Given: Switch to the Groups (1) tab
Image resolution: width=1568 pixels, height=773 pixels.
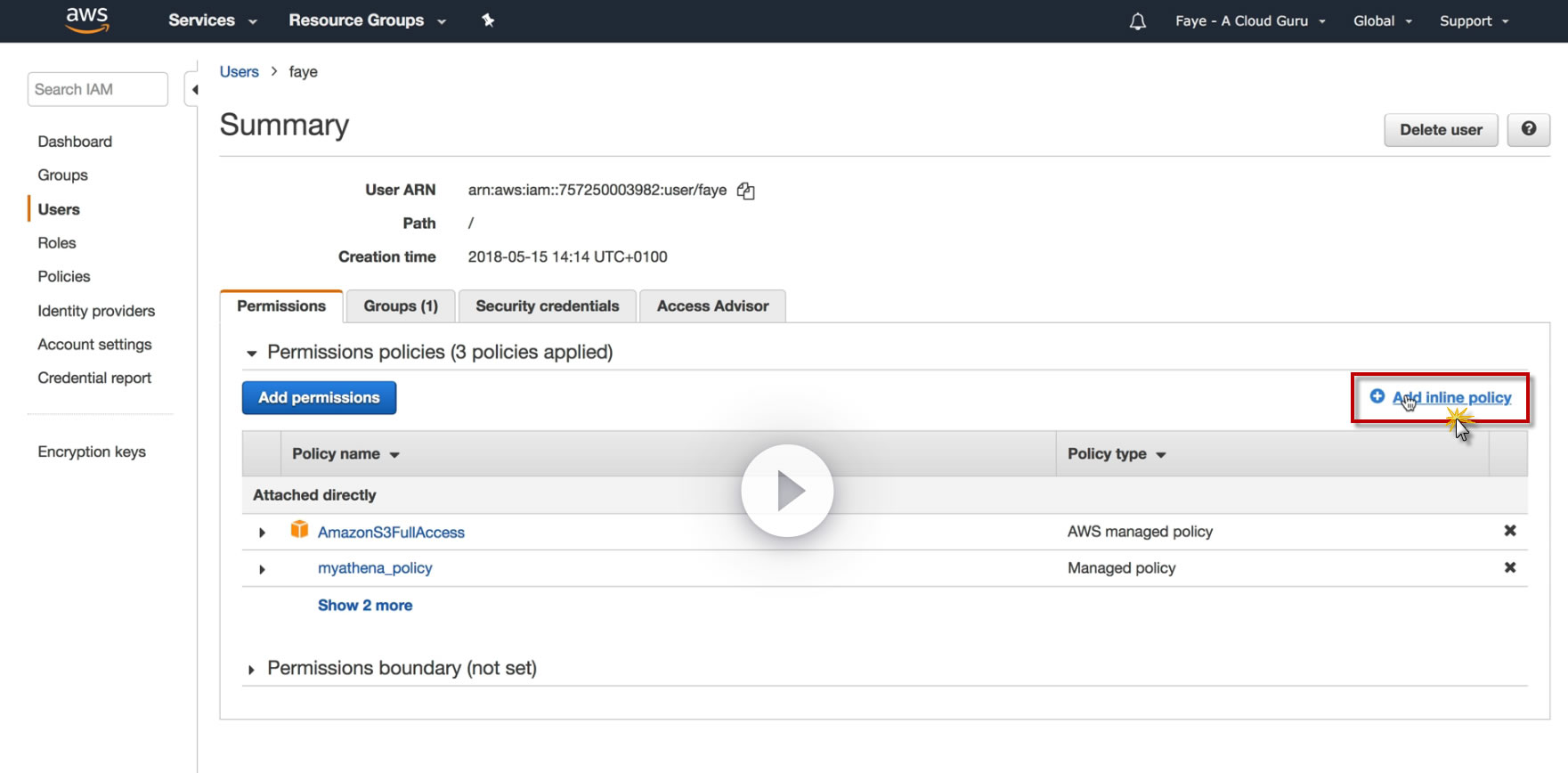Looking at the screenshot, I should point(401,306).
